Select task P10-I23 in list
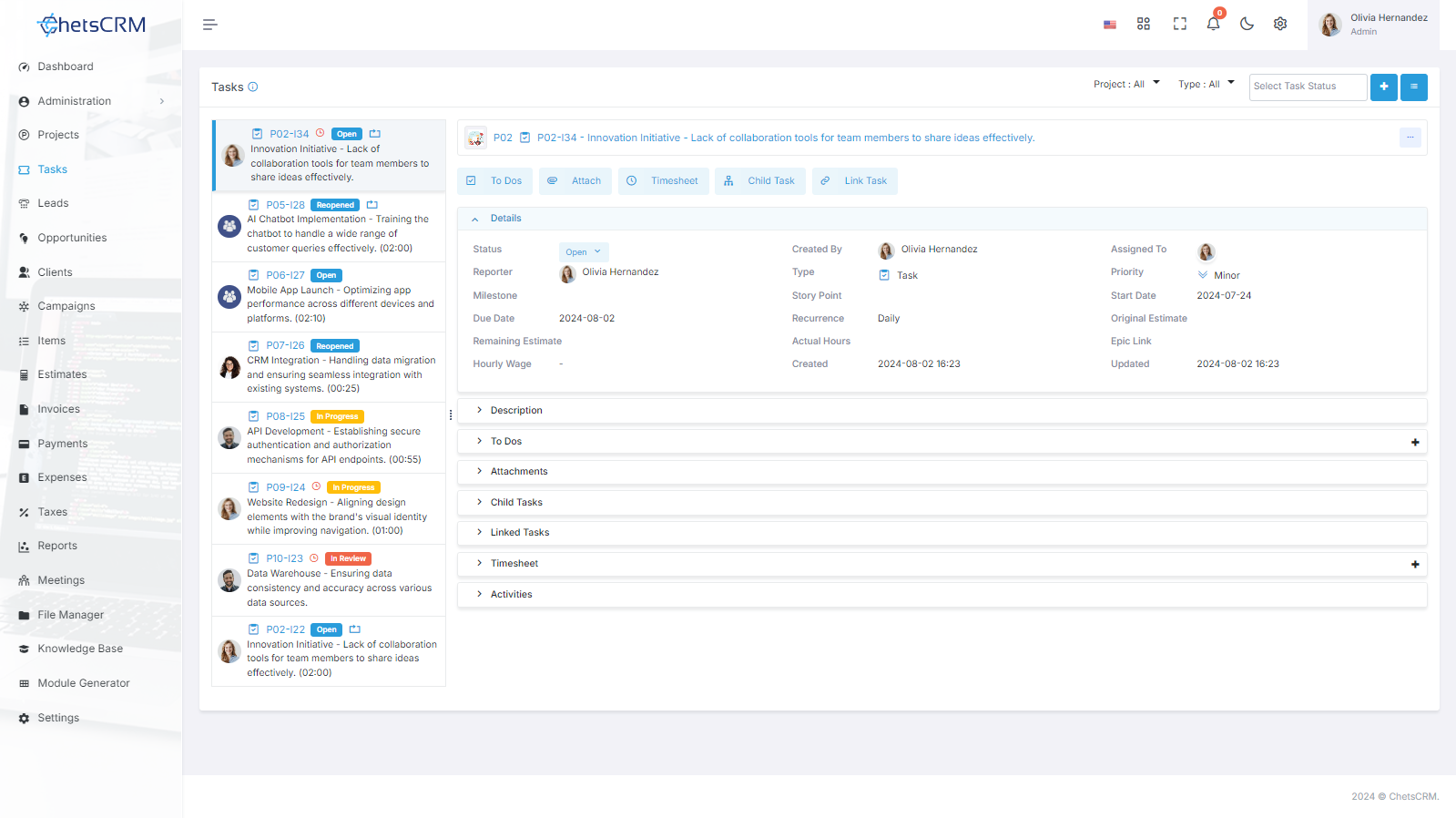The width and height of the screenshot is (1456, 818). [x=329, y=580]
